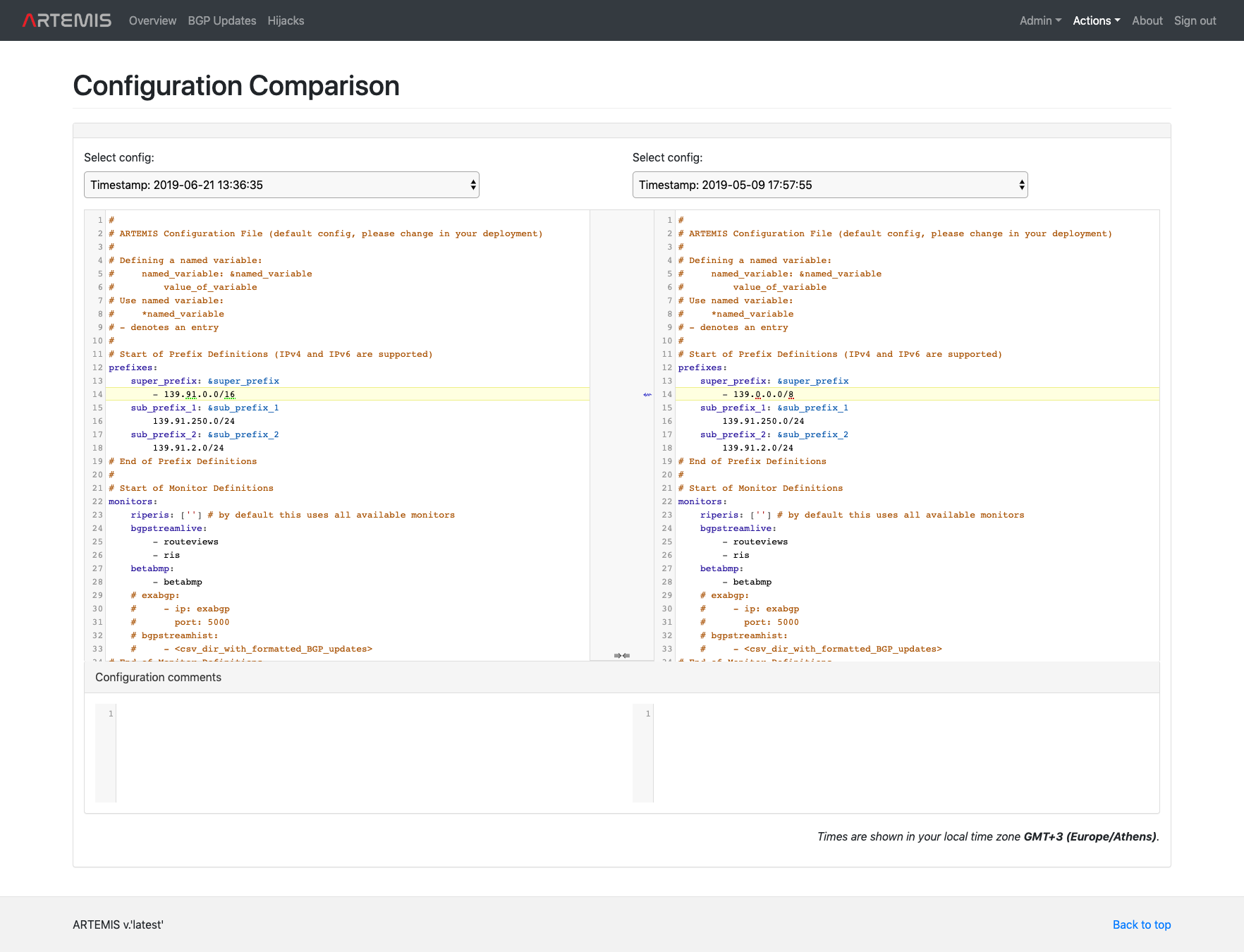Click the collapse-diff arrows at the gutter bottom
The image size is (1244, 952).
tap(621, 656)
